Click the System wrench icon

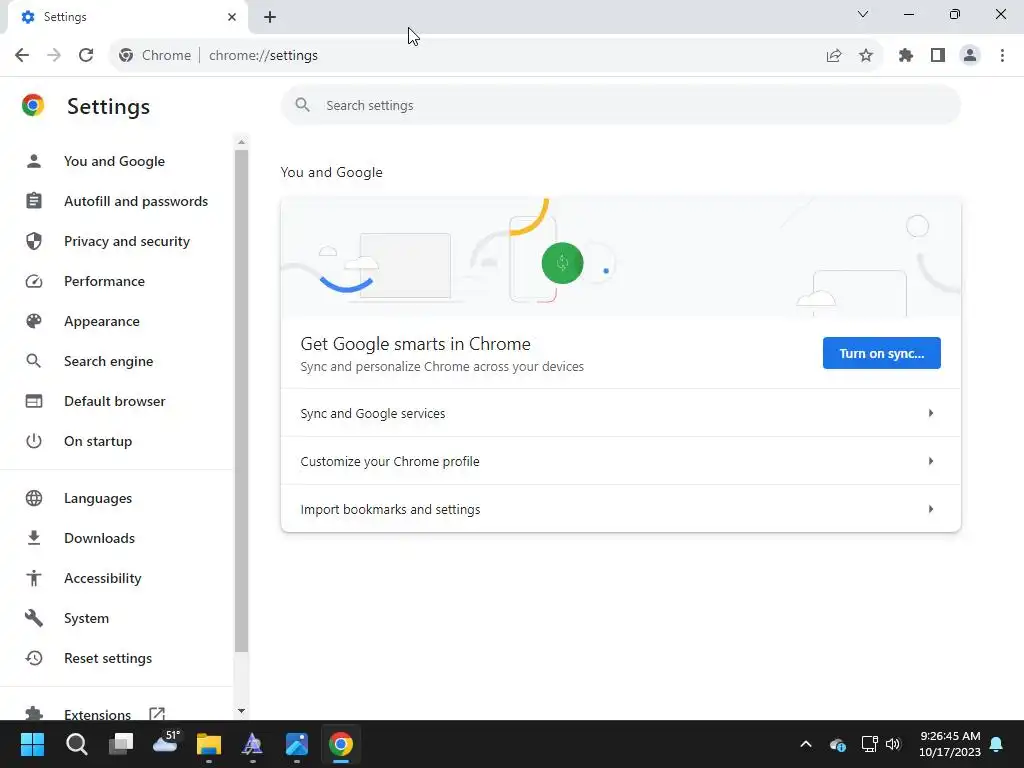(x=34, y=618)
